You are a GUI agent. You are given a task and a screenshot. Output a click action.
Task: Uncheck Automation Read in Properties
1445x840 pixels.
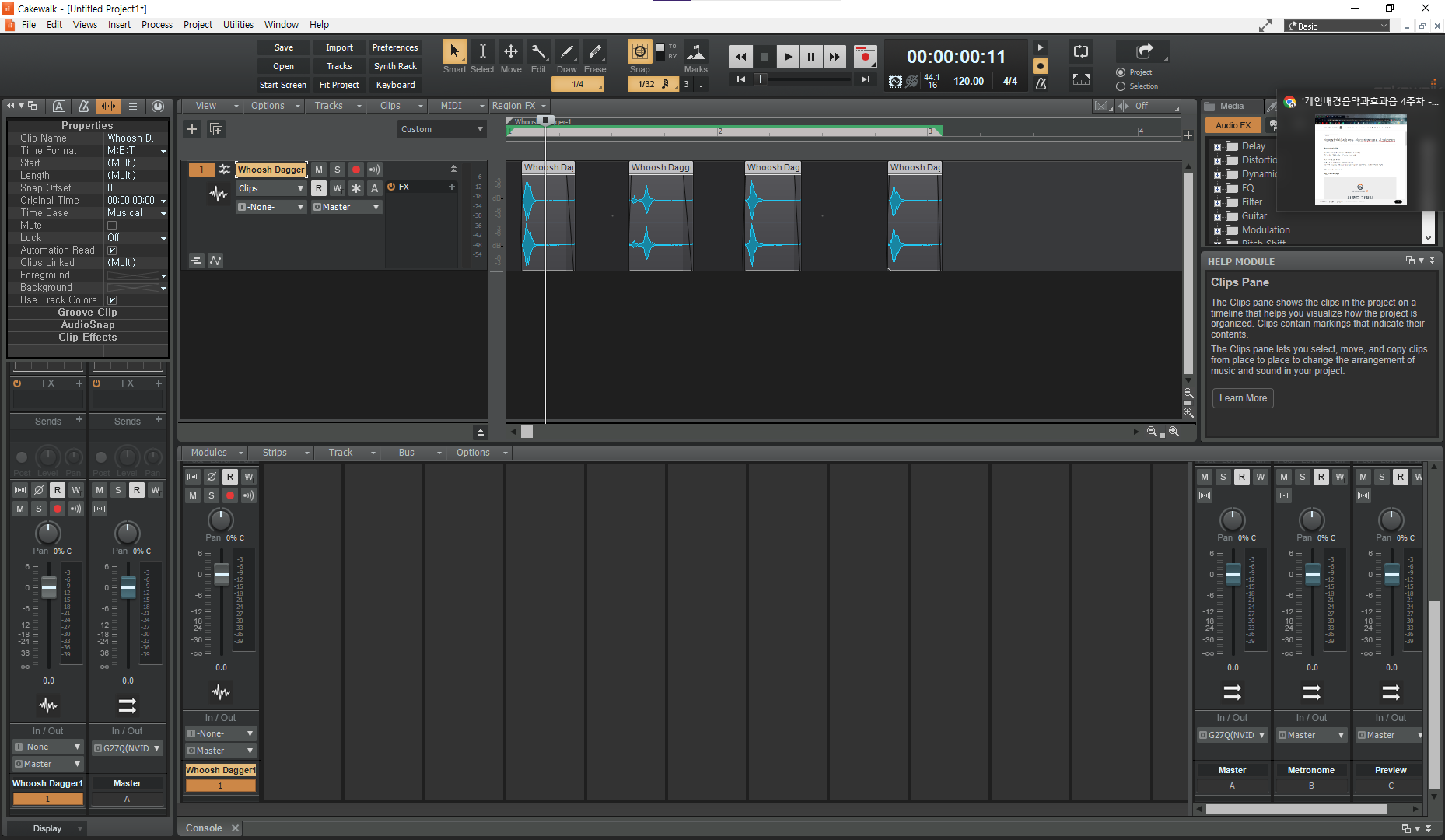[112, 250]
